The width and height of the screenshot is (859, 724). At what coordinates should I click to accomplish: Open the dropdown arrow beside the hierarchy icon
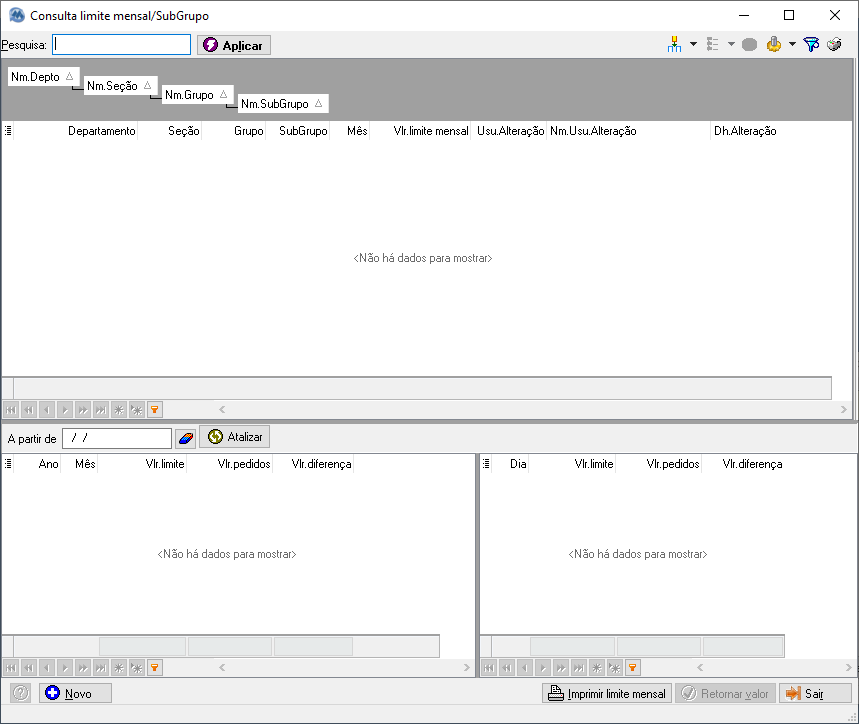[x=693, y=44]
